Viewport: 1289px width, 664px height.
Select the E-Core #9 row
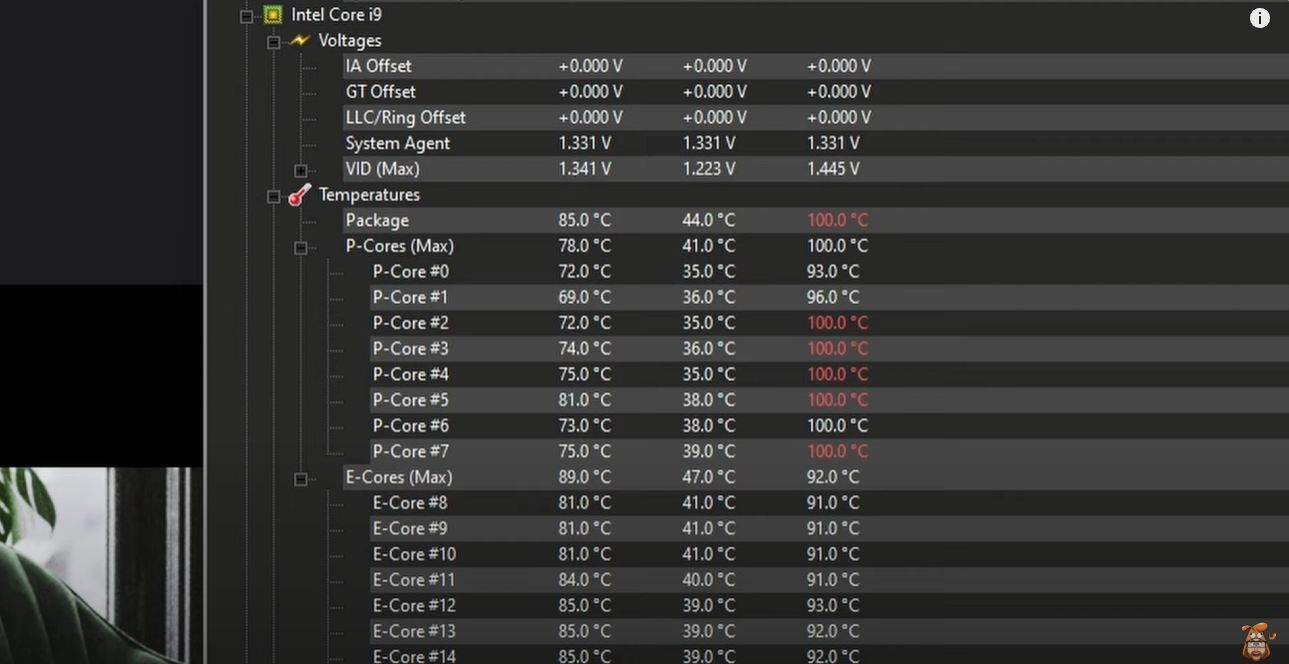point(828,529)
